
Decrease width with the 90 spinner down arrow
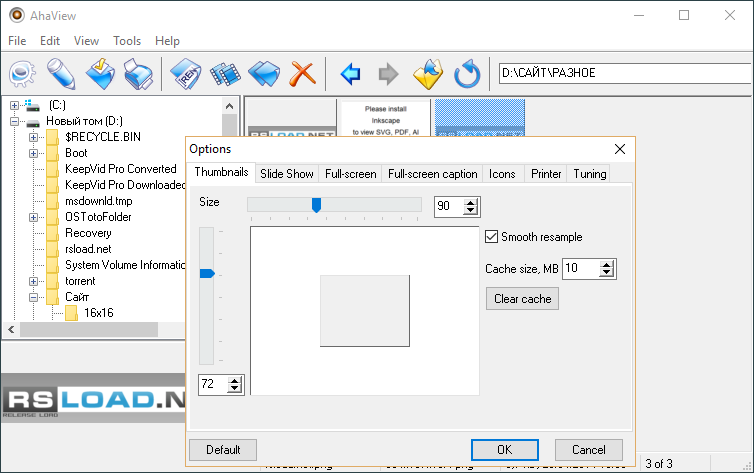coord(471,211)
